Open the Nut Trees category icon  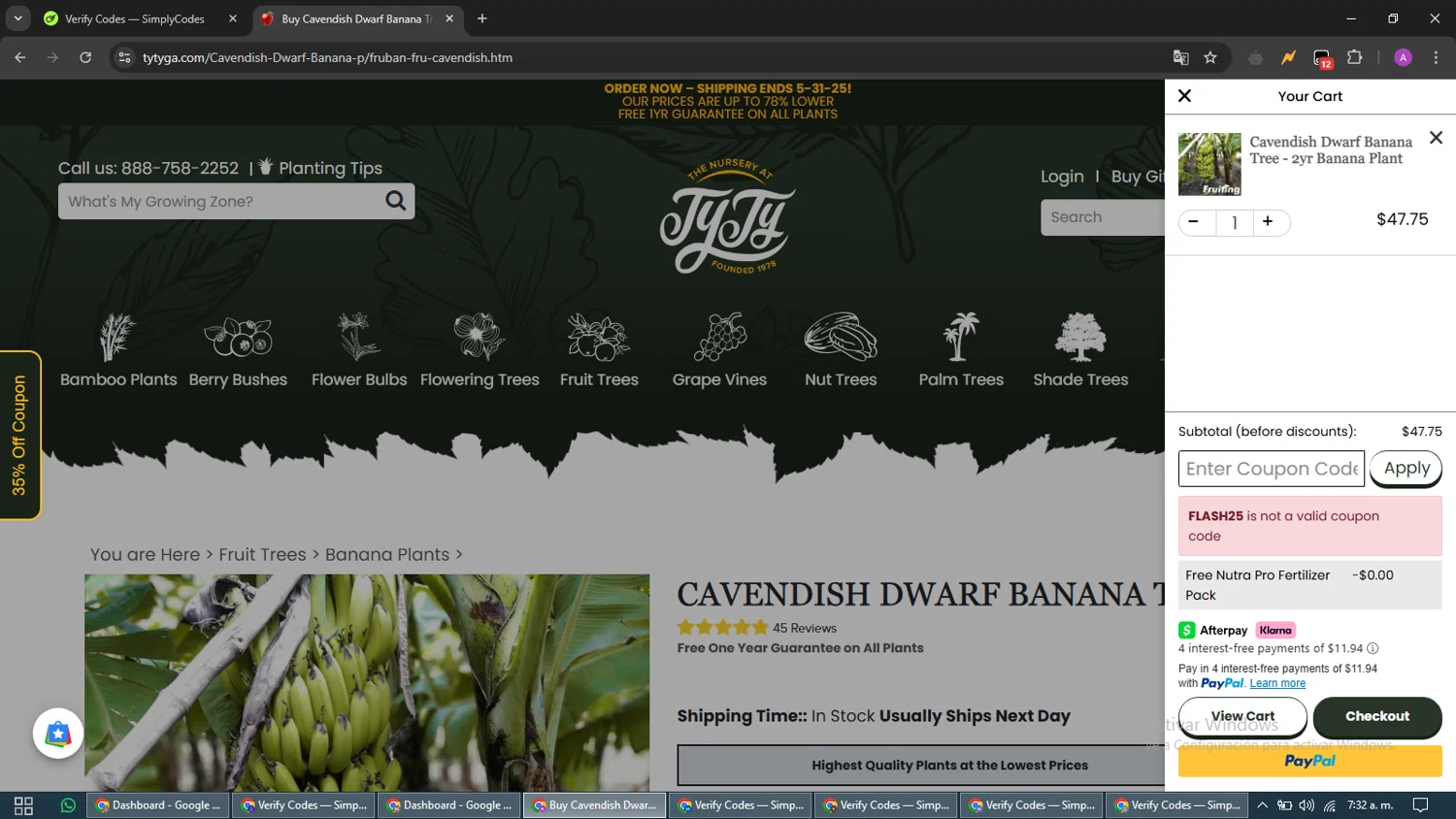(841, 337)
